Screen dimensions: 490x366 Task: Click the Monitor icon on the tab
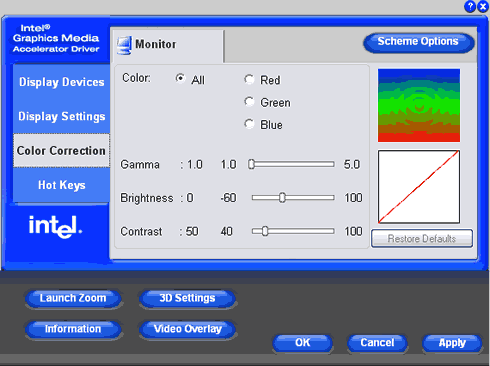pos(124,45)
